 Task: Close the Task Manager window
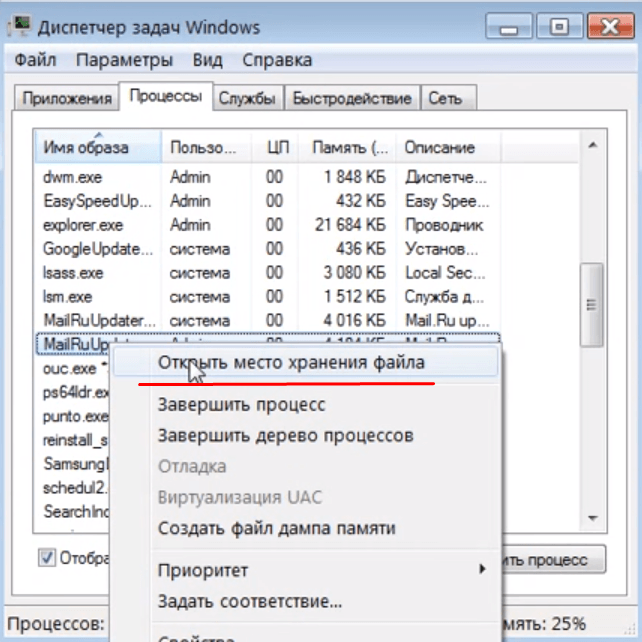[x=611, y=26]
